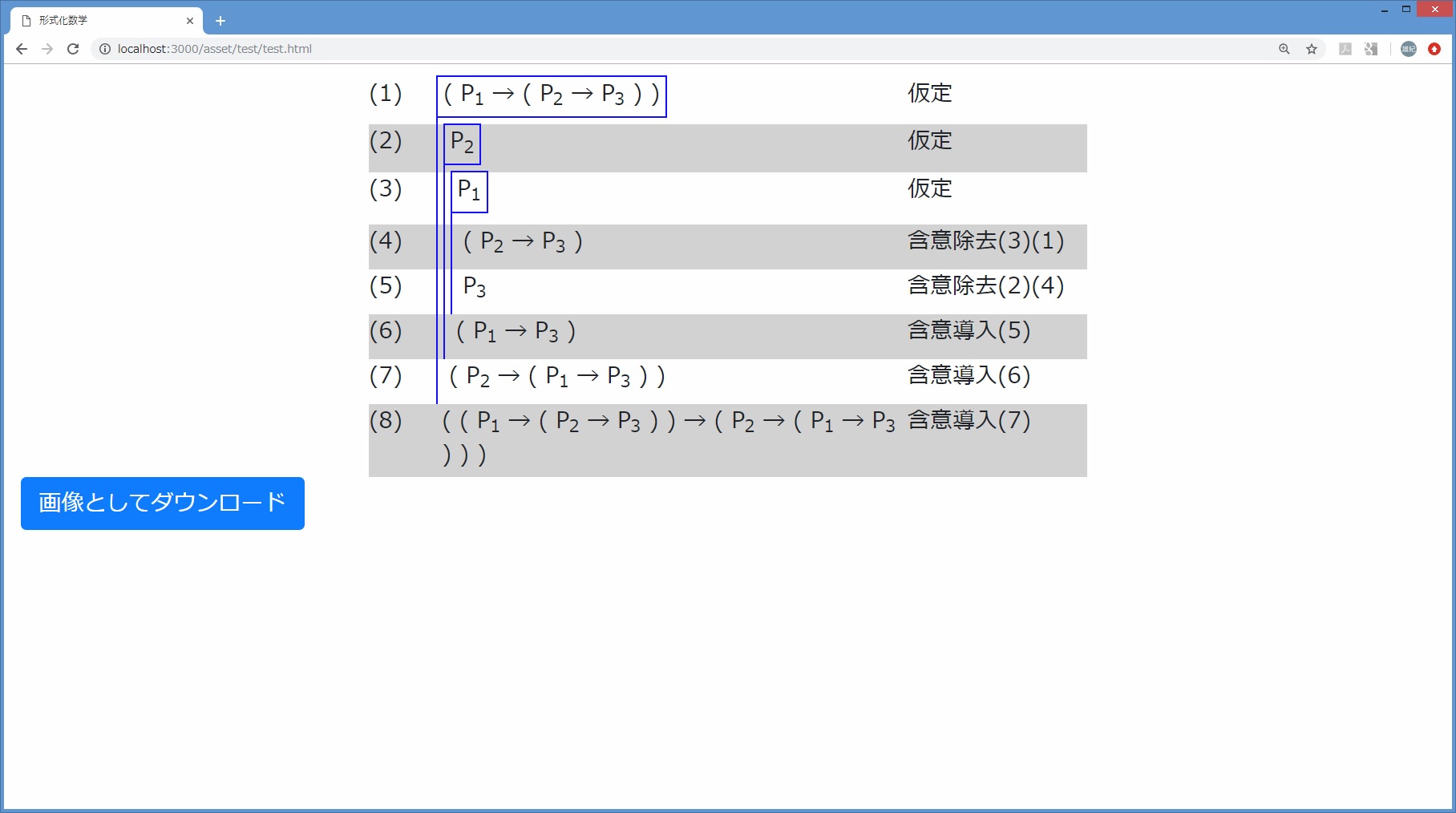Viewport: 1456px width, 813px height.
Task: Open a new browser tab
Action: [220, 20]
